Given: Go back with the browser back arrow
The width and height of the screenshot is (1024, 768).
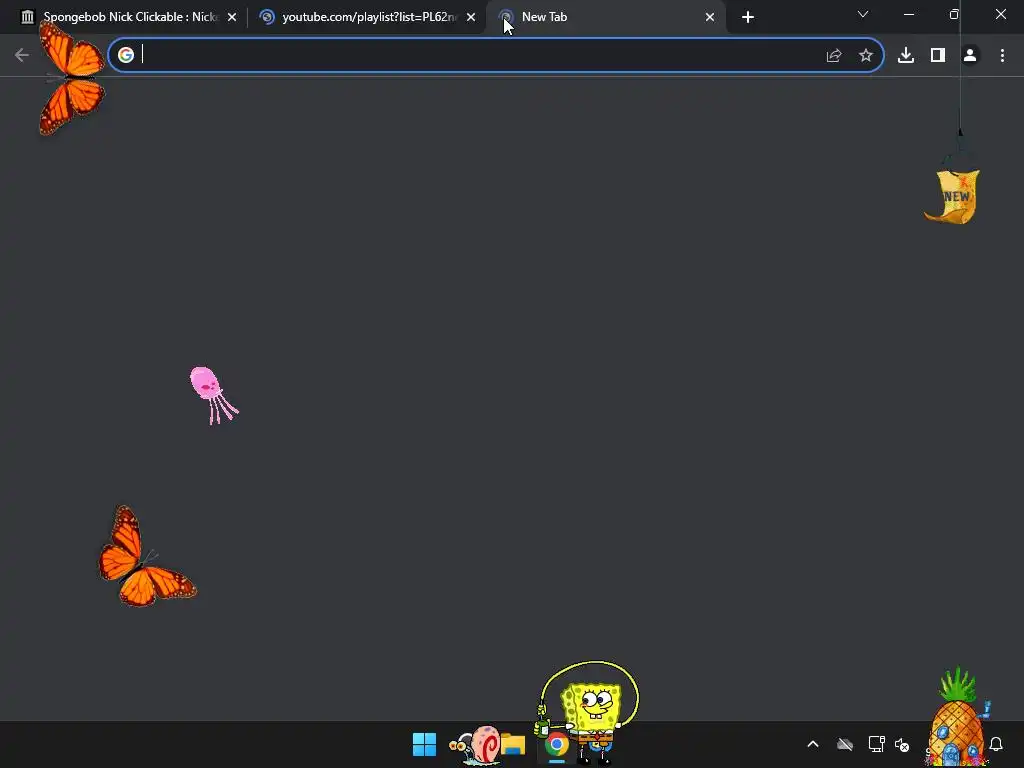Looking at the screenshot, I should [x=22, y=56].
